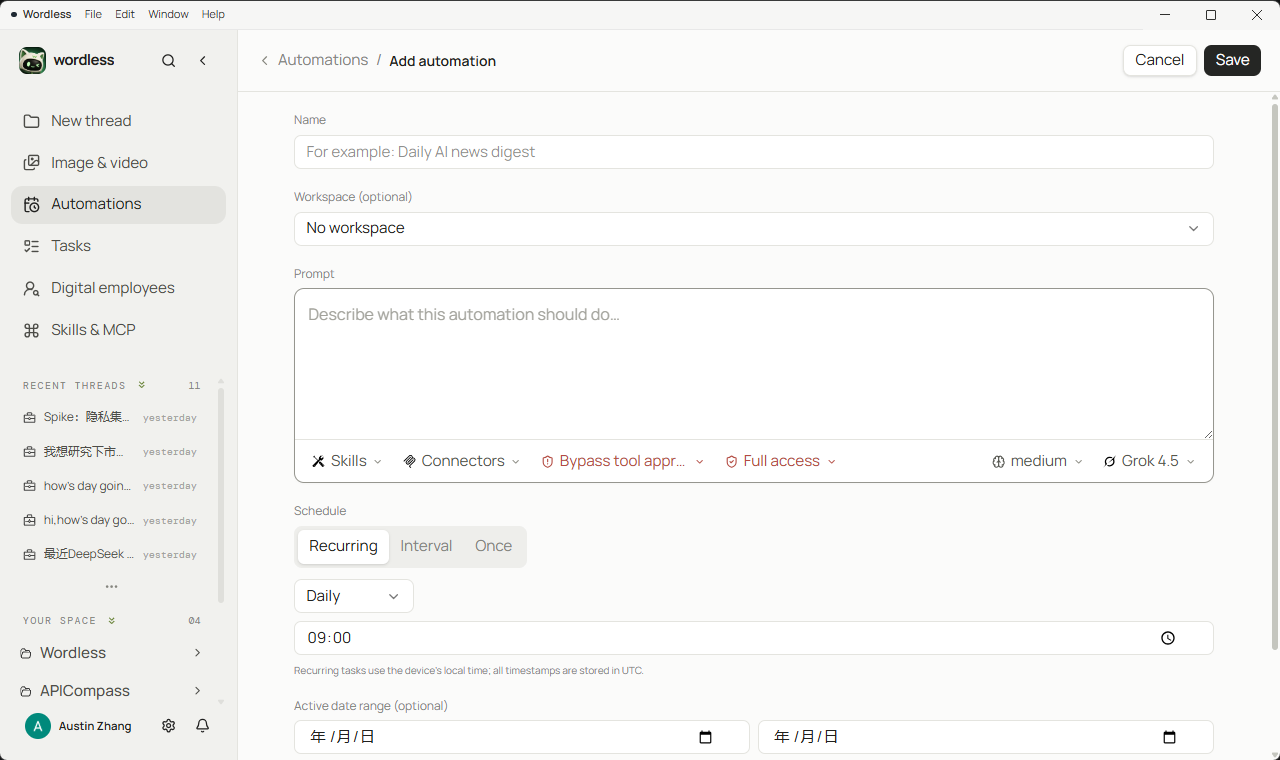Open calendar picker on start date field
Screen dimensions: 1280x760
coord(705,737)
